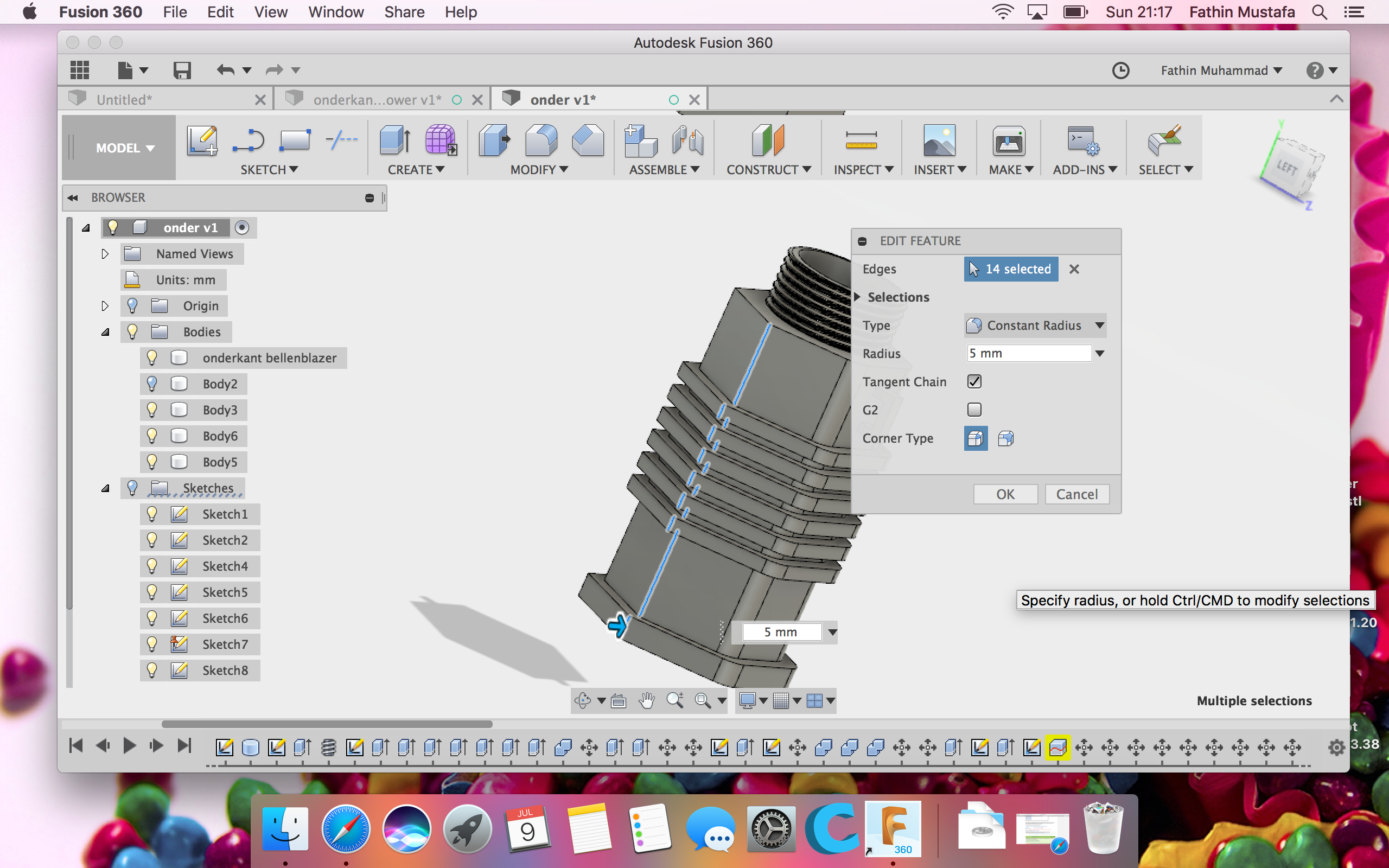Click the Joint assemble icon
Viewport: 1389px width, 868px height.
tap(687, 141)
